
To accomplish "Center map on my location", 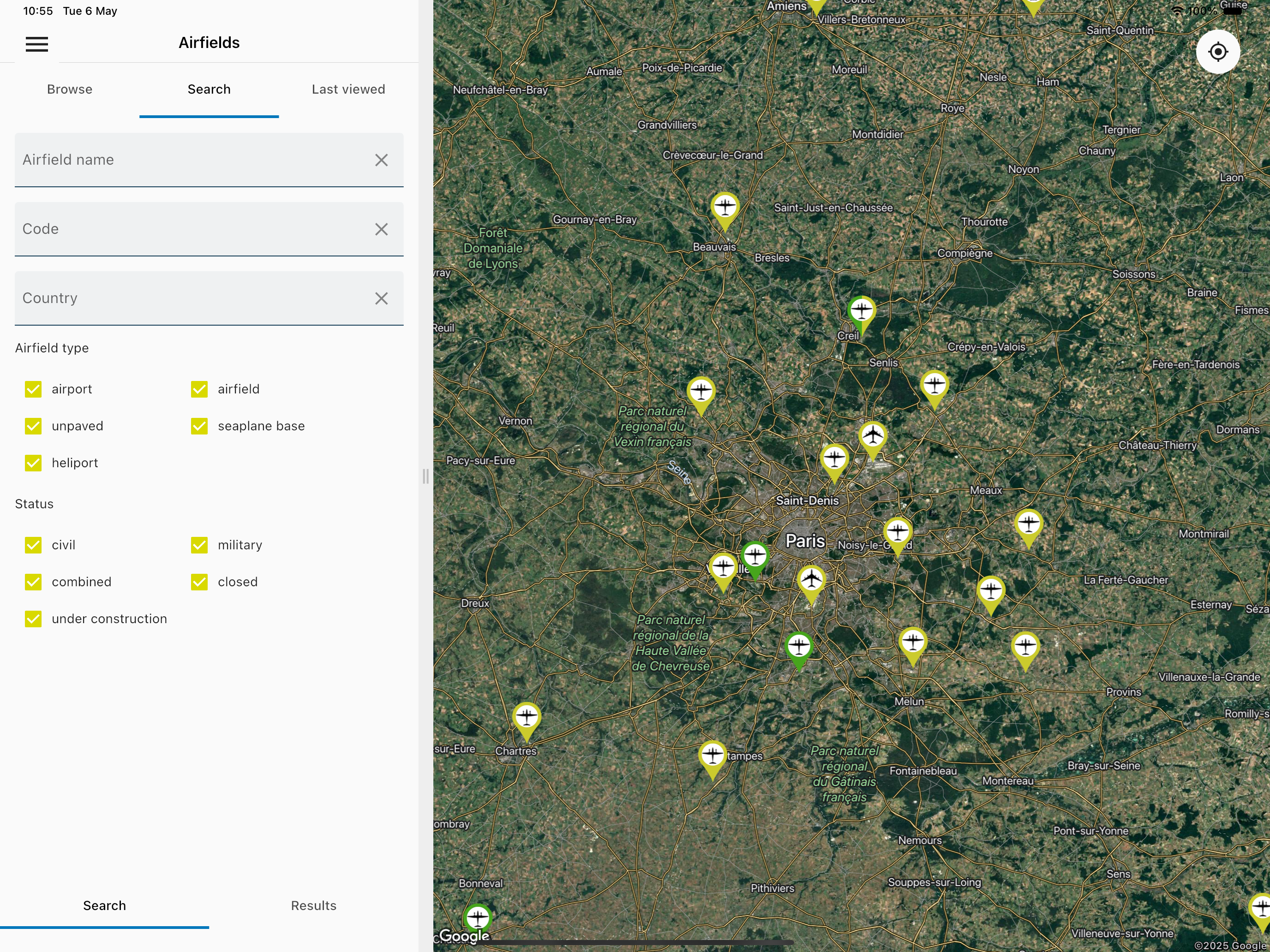I will tap(1218, 52).
